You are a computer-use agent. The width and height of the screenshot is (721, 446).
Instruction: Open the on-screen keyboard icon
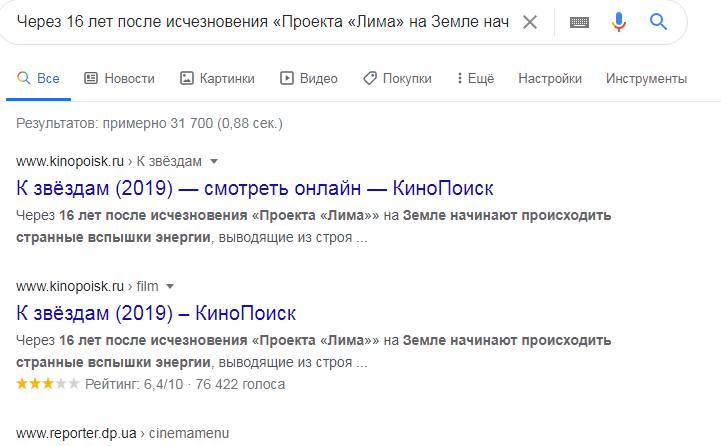click(x=579, y=22)
